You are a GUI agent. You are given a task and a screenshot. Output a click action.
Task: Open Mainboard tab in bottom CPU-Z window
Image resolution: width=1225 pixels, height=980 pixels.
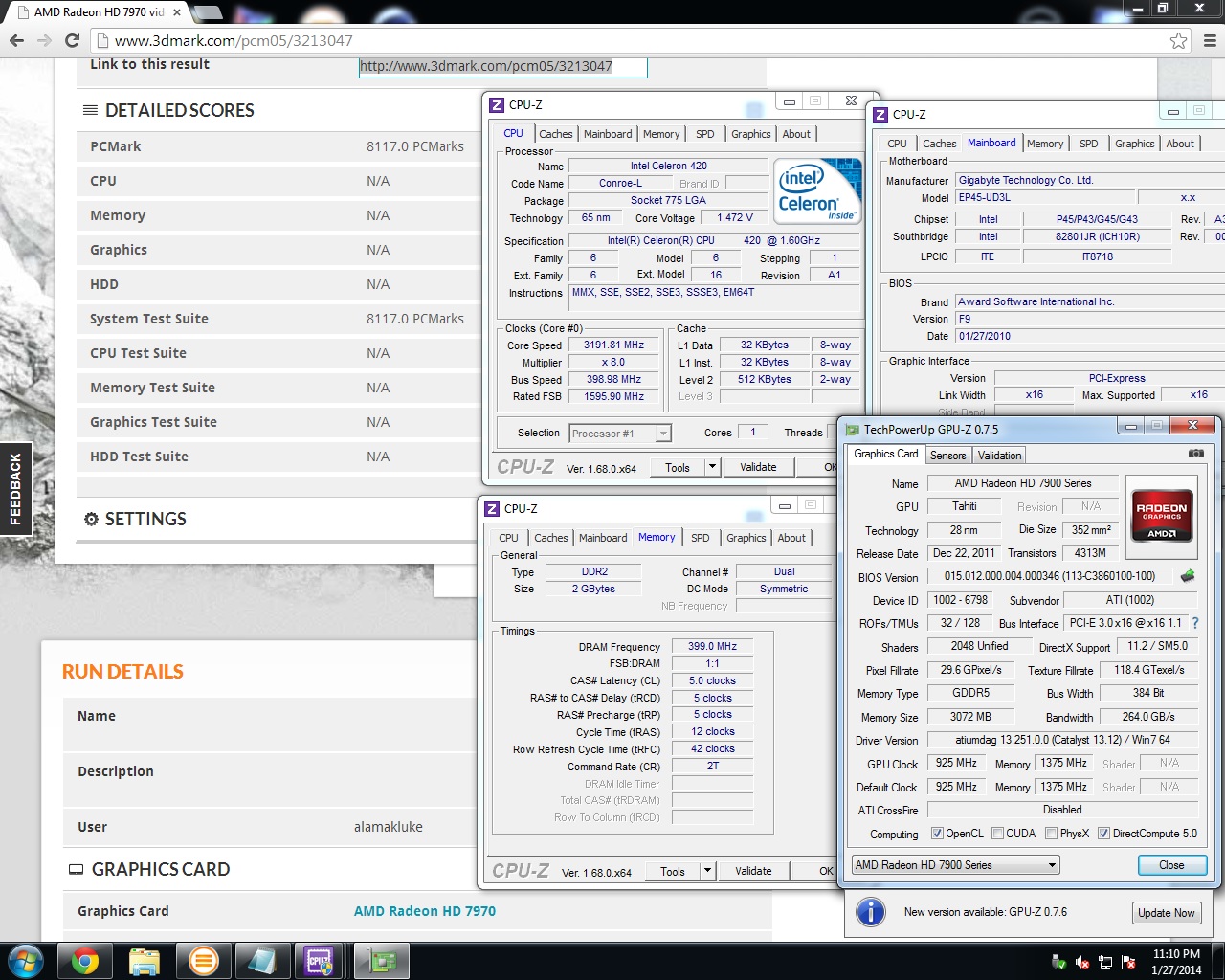(x=603, y=538)
